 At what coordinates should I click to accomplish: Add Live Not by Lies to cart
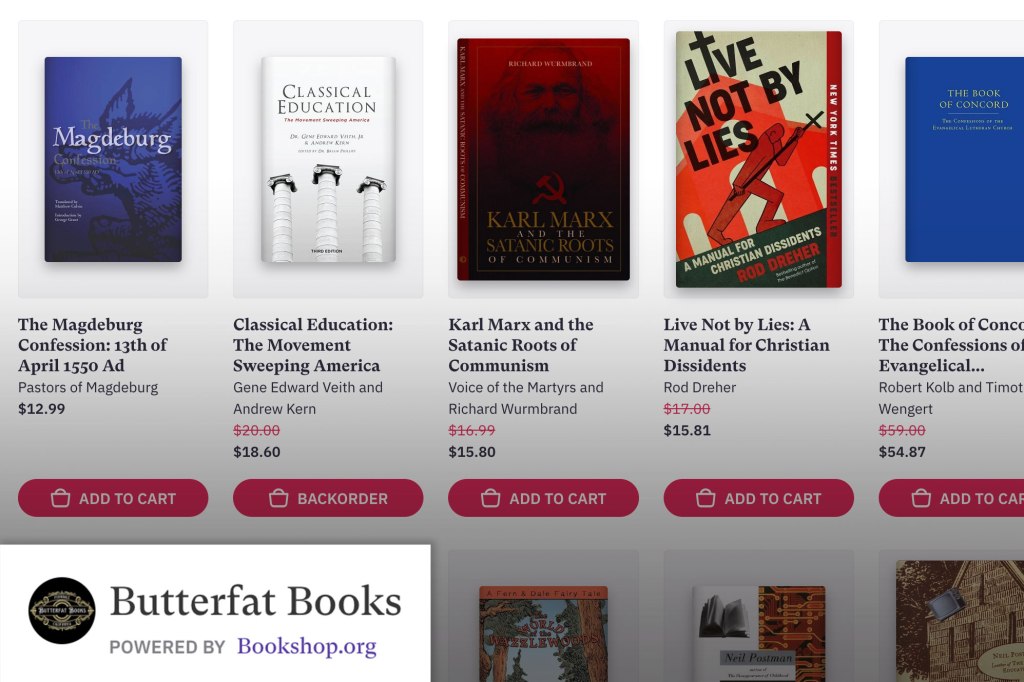click(758, 498)
